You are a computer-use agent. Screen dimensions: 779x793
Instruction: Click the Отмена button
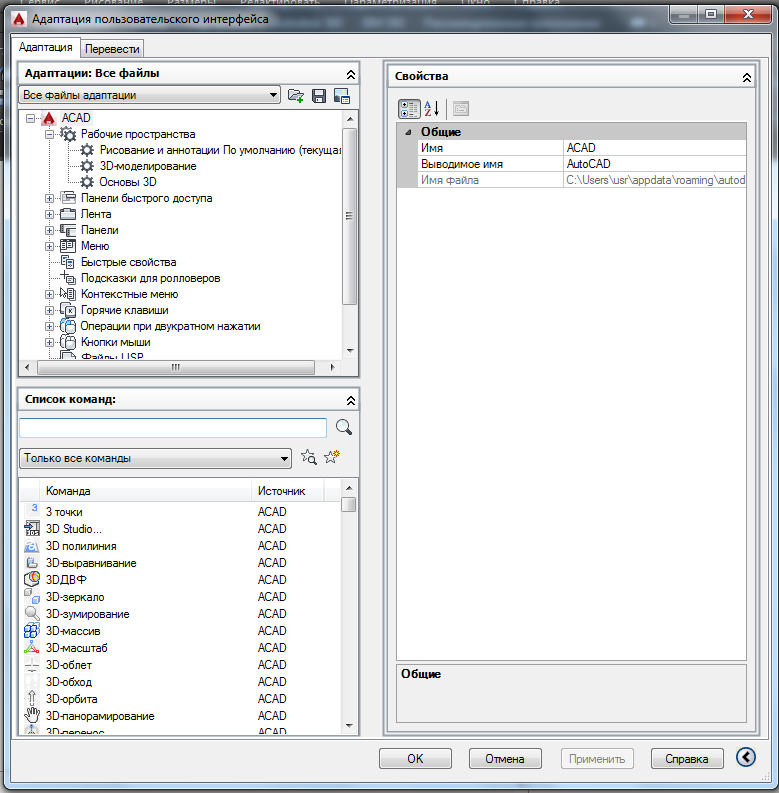point(505,759)
